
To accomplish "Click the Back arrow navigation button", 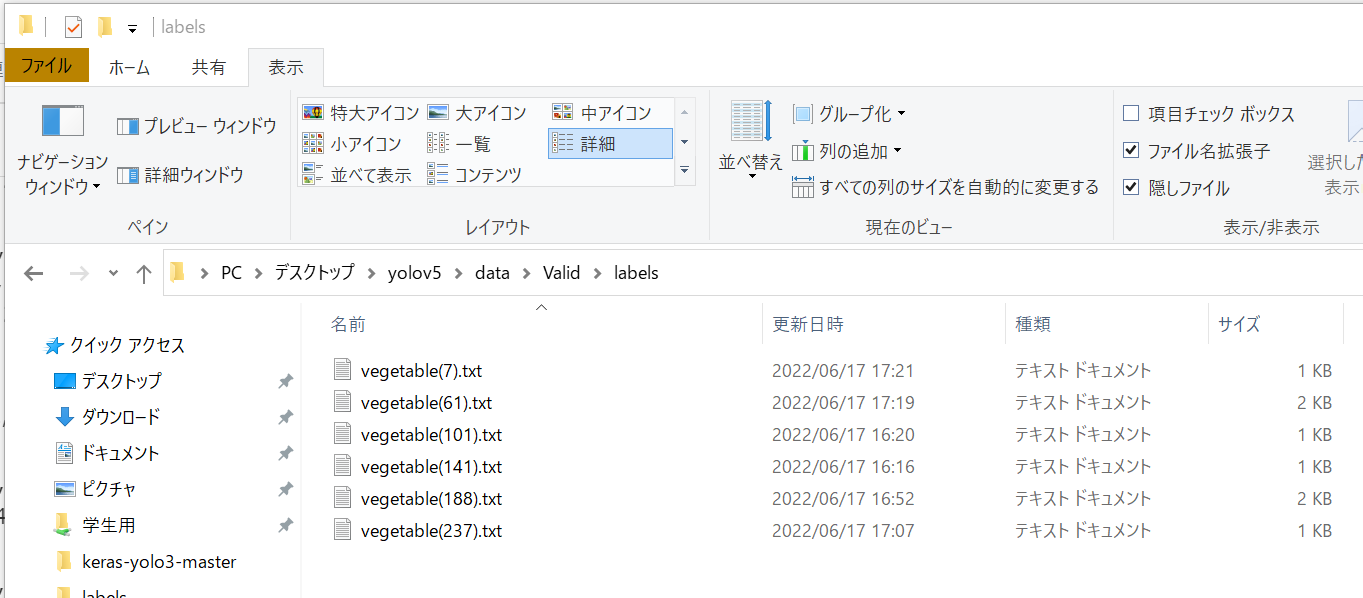I will tap(33, 274).
